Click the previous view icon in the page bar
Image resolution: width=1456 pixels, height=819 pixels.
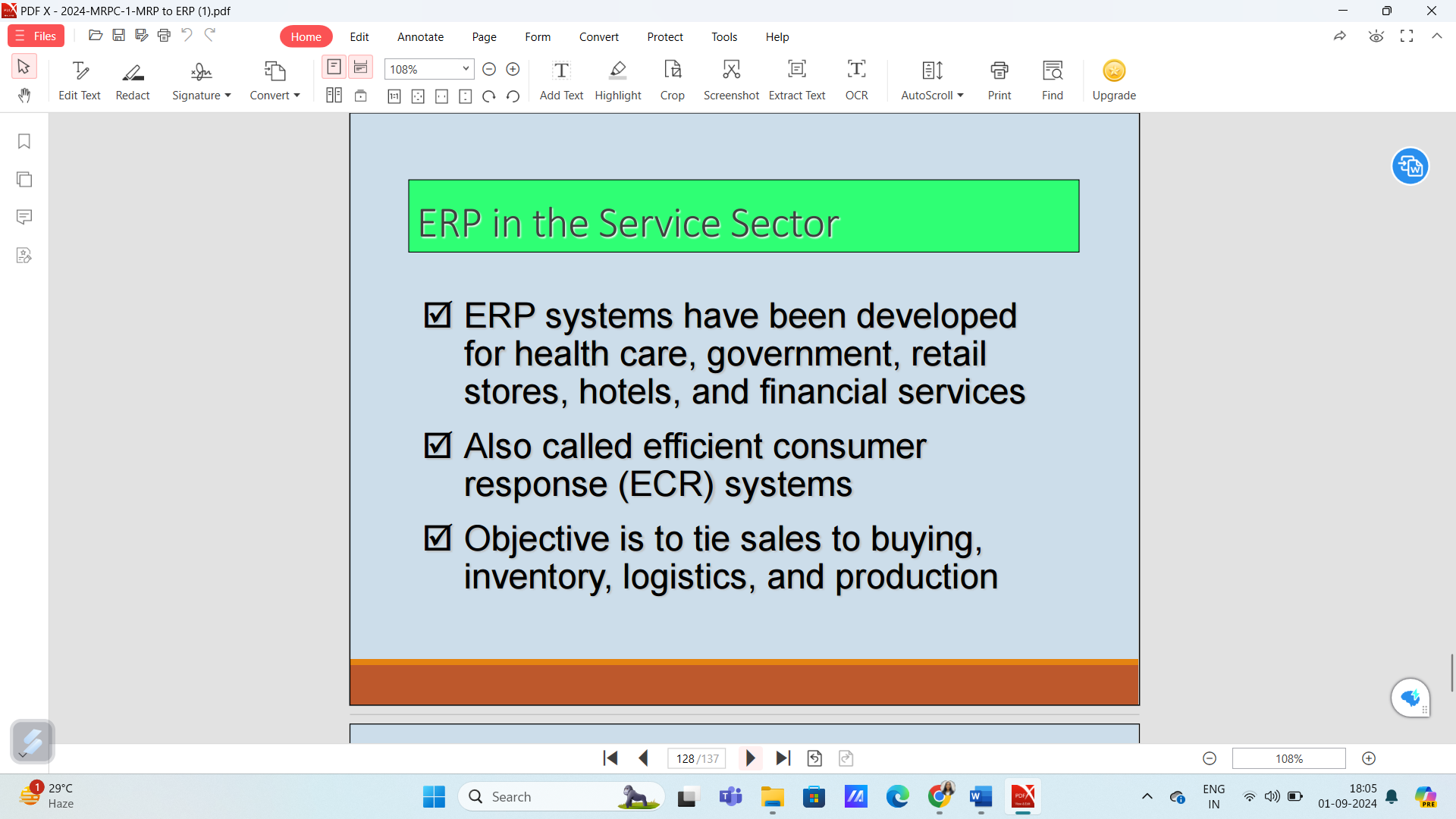pyautogui.click(x=814, y=758)
